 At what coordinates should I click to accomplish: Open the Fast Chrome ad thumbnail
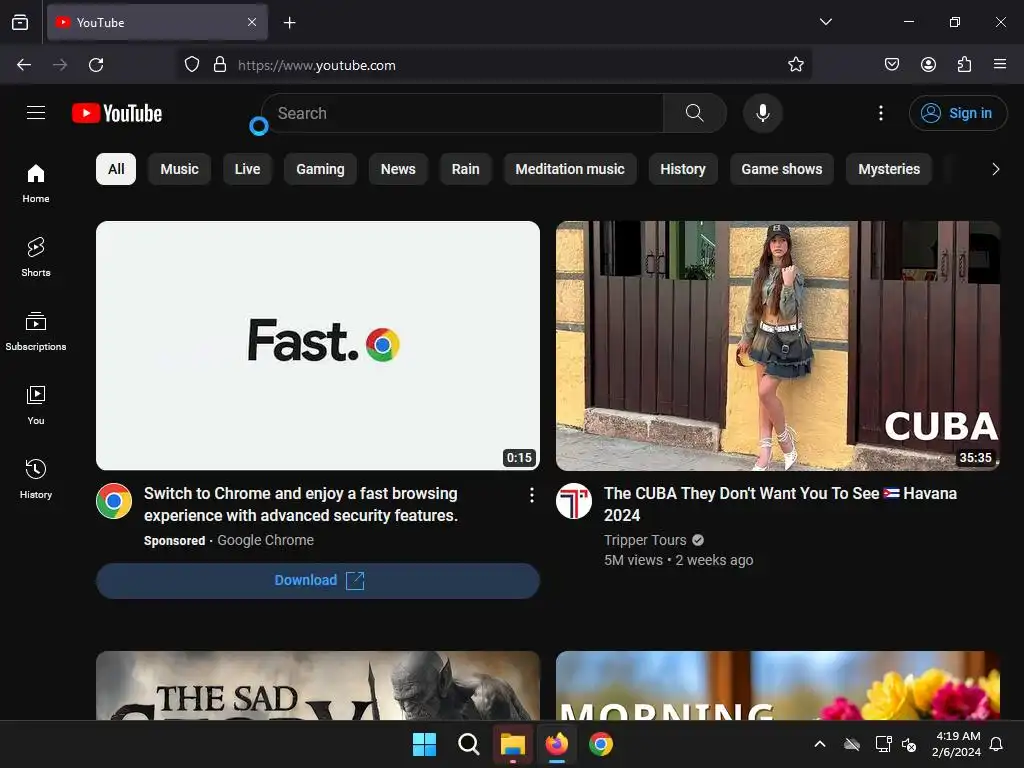tap(318, 345)
